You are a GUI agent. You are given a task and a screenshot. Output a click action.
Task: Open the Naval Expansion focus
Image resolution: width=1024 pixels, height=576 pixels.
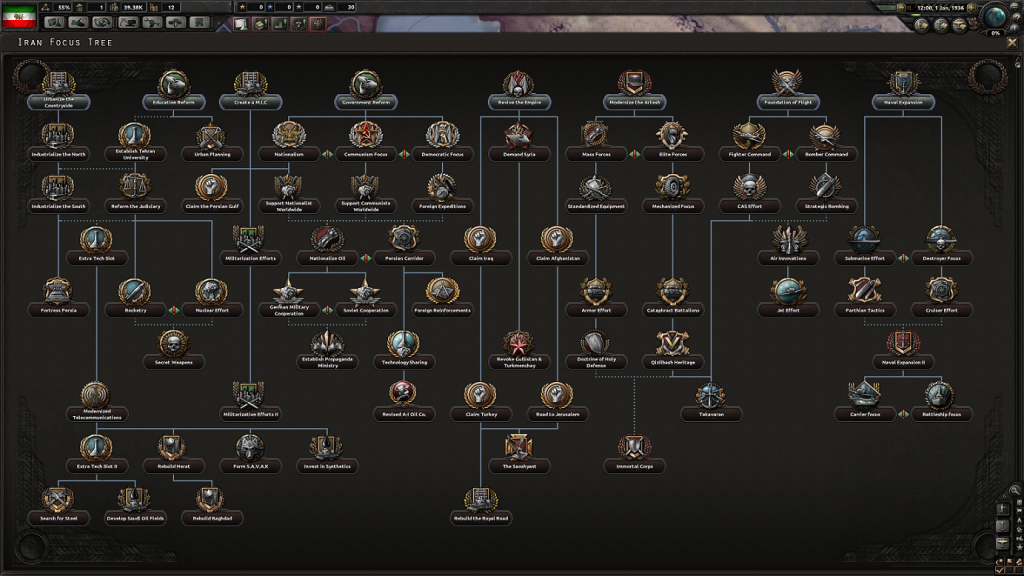(906, 101)
